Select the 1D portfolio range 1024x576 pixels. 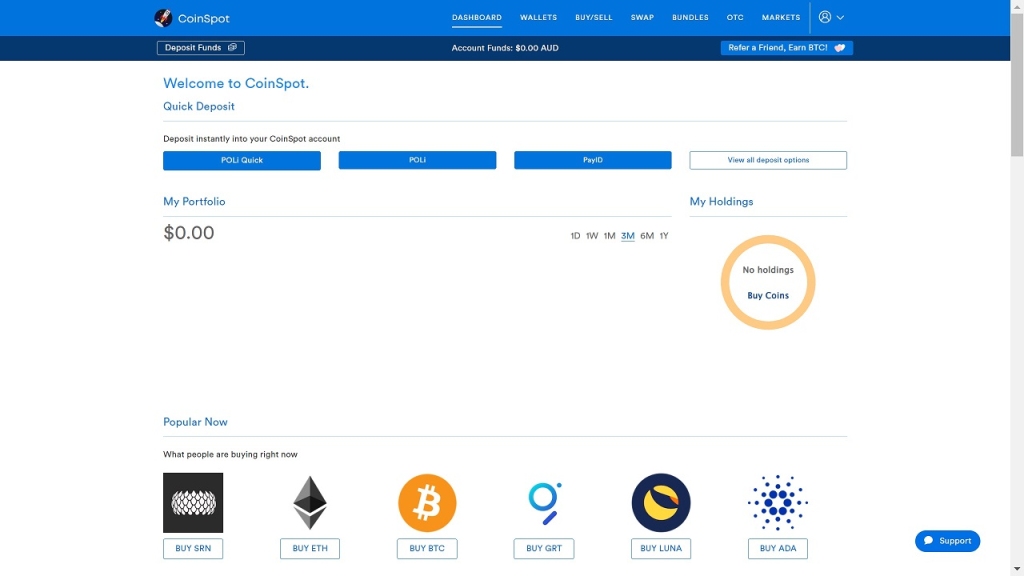(x=575, y=236)
